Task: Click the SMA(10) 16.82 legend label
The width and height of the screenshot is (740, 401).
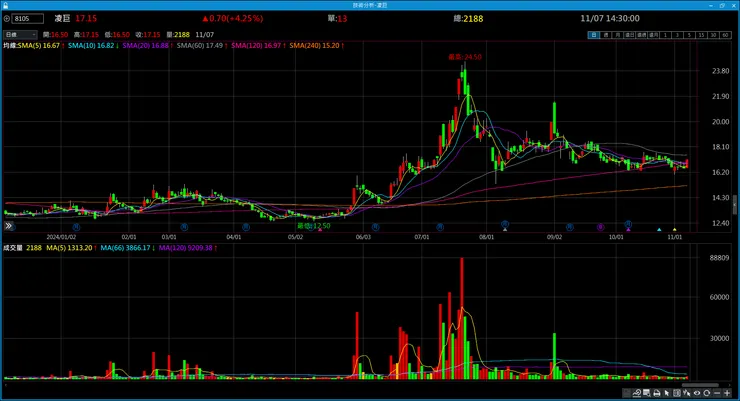Action: pyautogui.click(x=91, y=46)
